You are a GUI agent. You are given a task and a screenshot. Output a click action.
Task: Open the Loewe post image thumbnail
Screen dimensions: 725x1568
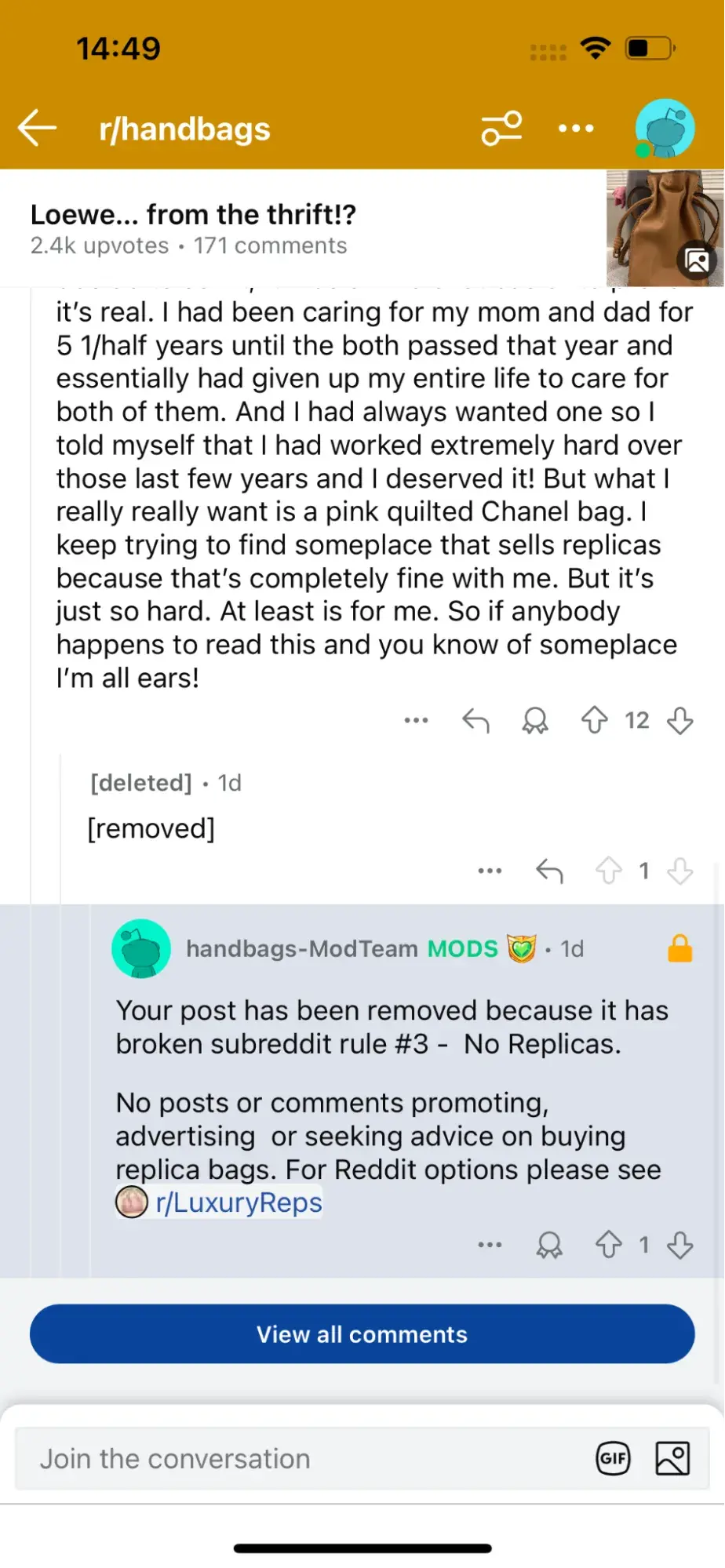(x=665, y=227)
